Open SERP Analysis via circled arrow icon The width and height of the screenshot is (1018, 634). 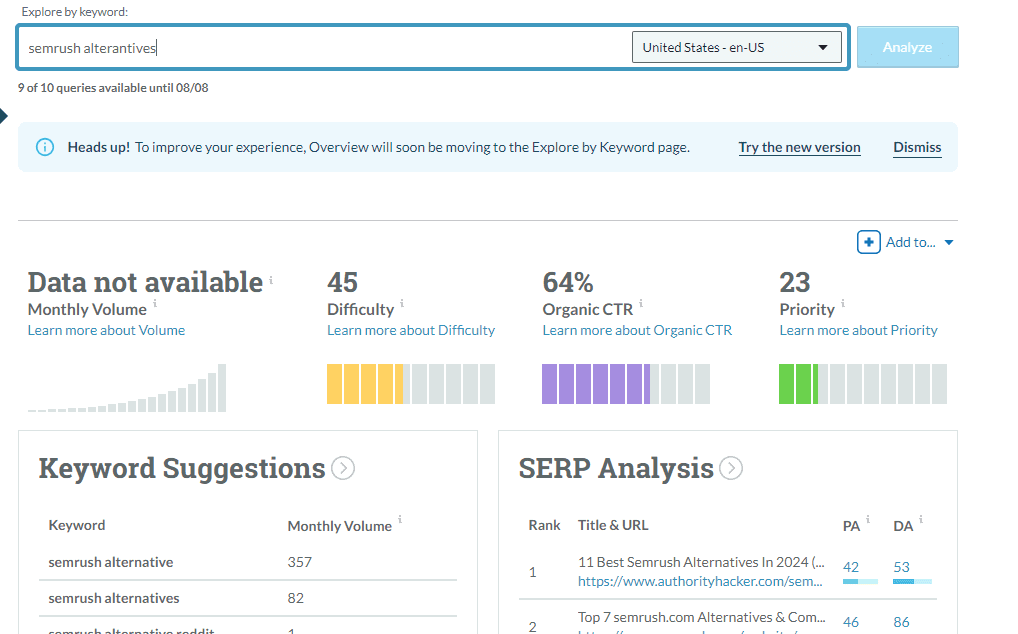[731, 468]
